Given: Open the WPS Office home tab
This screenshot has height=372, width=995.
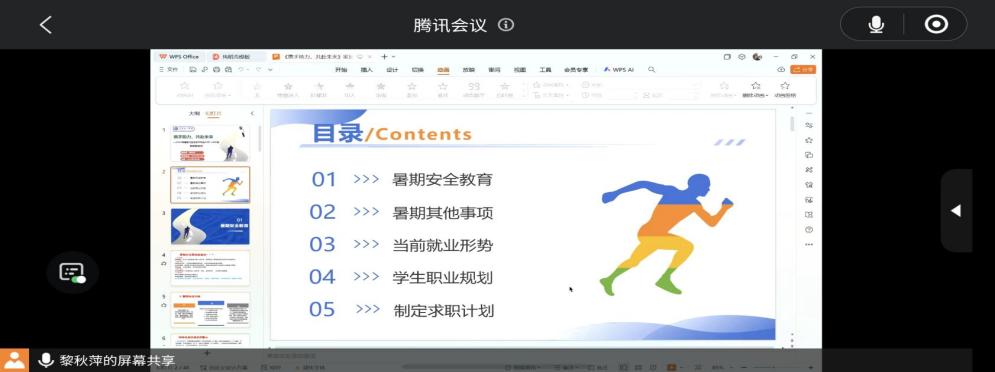Looking at the screenshot, I should tap(180, 56).
